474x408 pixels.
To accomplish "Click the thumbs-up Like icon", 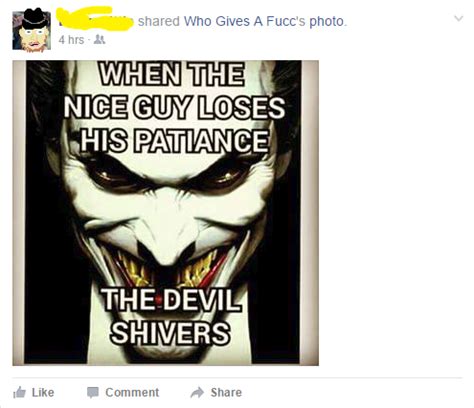I will tap(20, 392).
